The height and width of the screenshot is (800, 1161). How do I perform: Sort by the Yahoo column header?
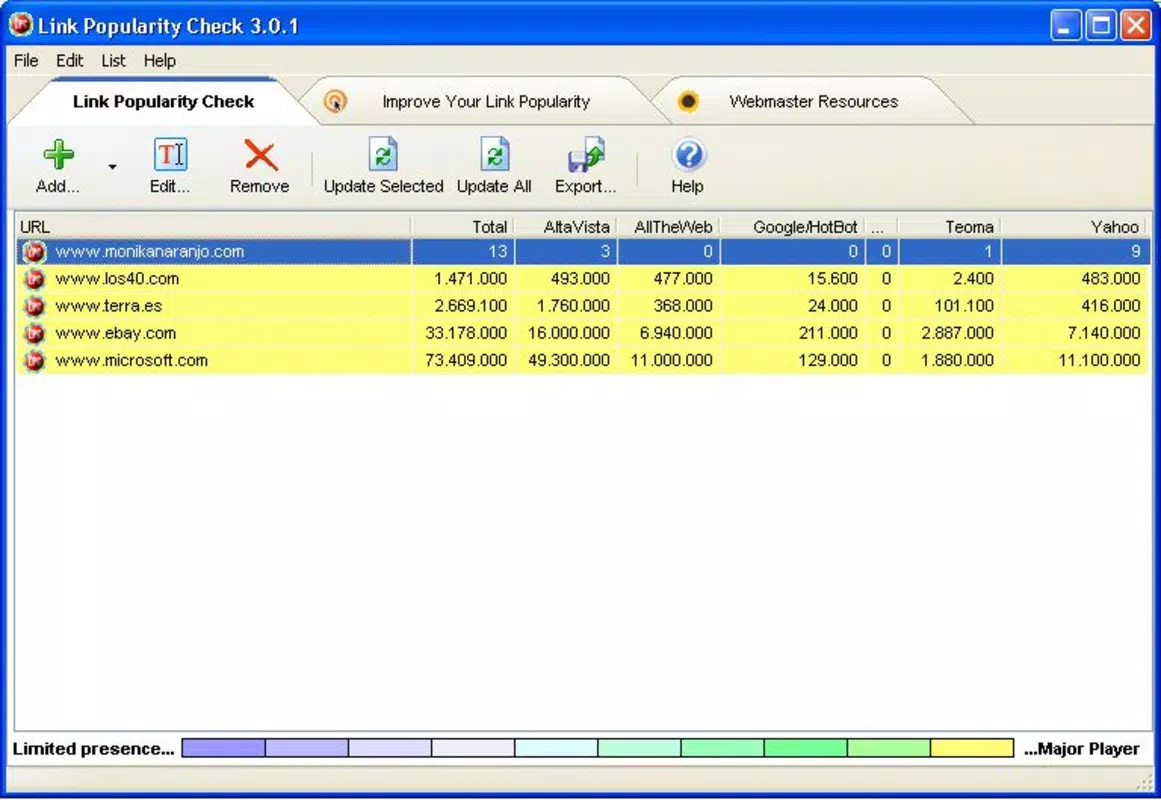tap(1075, 227)
